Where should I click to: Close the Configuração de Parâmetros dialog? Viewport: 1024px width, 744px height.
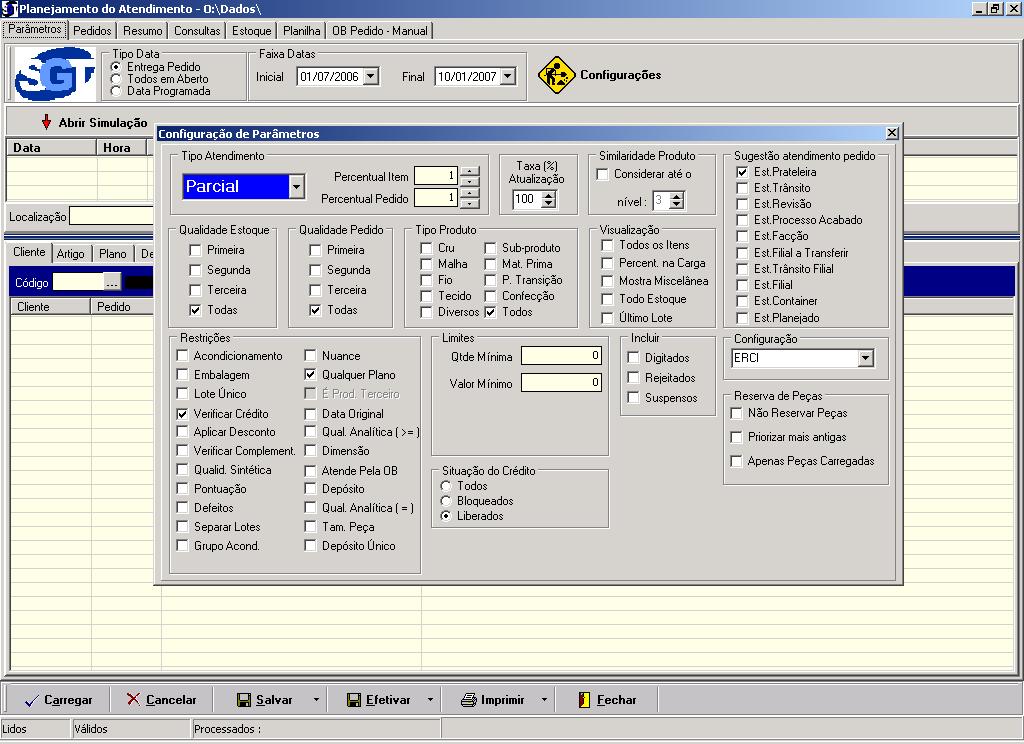click(892, 133)
